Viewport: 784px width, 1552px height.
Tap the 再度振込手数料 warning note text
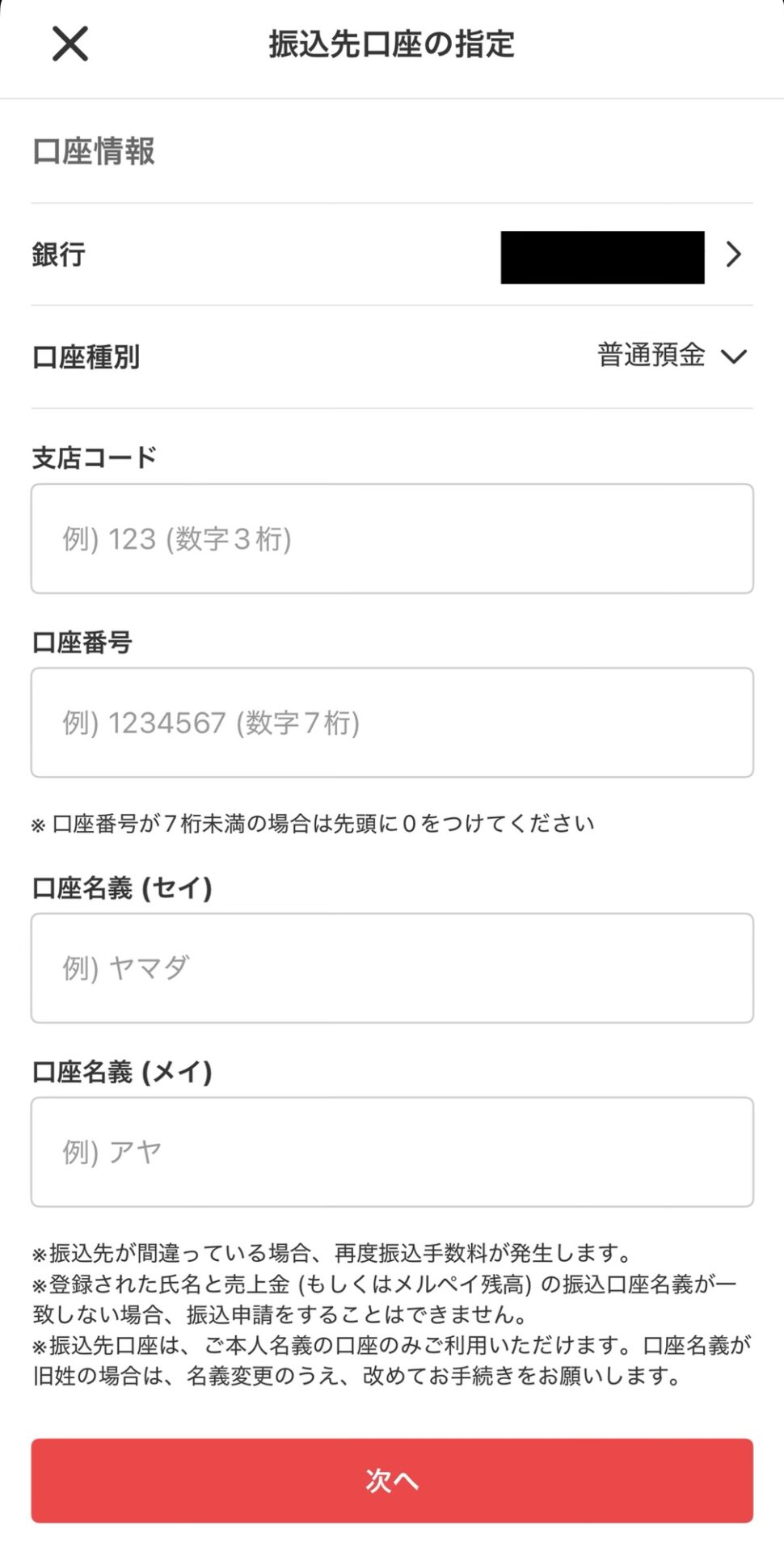click(x=333, y=1253)
